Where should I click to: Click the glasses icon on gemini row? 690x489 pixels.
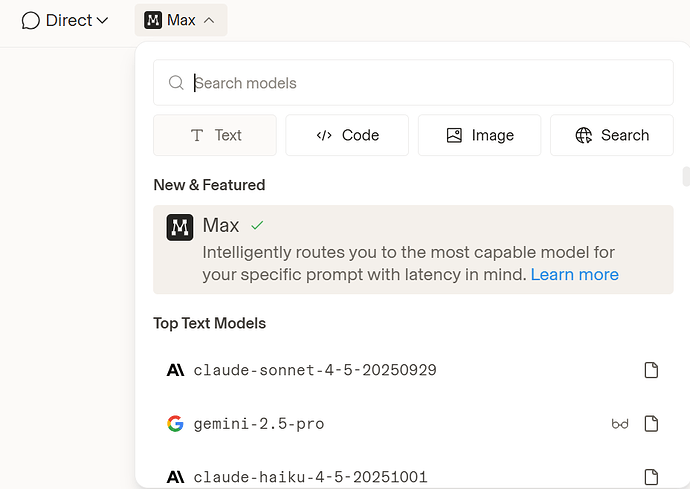620,424
